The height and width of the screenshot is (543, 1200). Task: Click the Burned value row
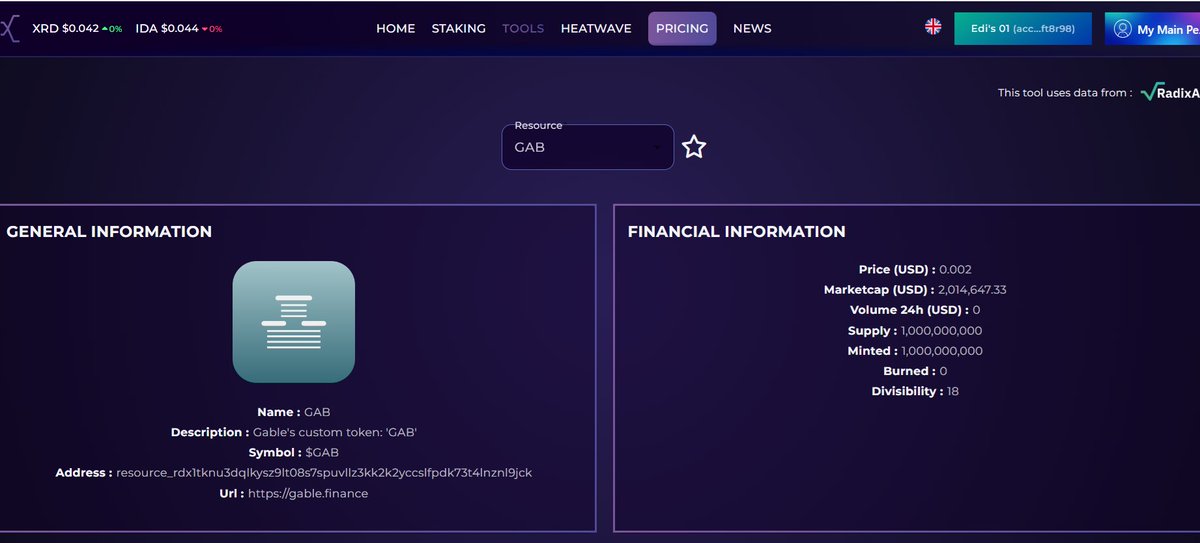tap(915, 371)
